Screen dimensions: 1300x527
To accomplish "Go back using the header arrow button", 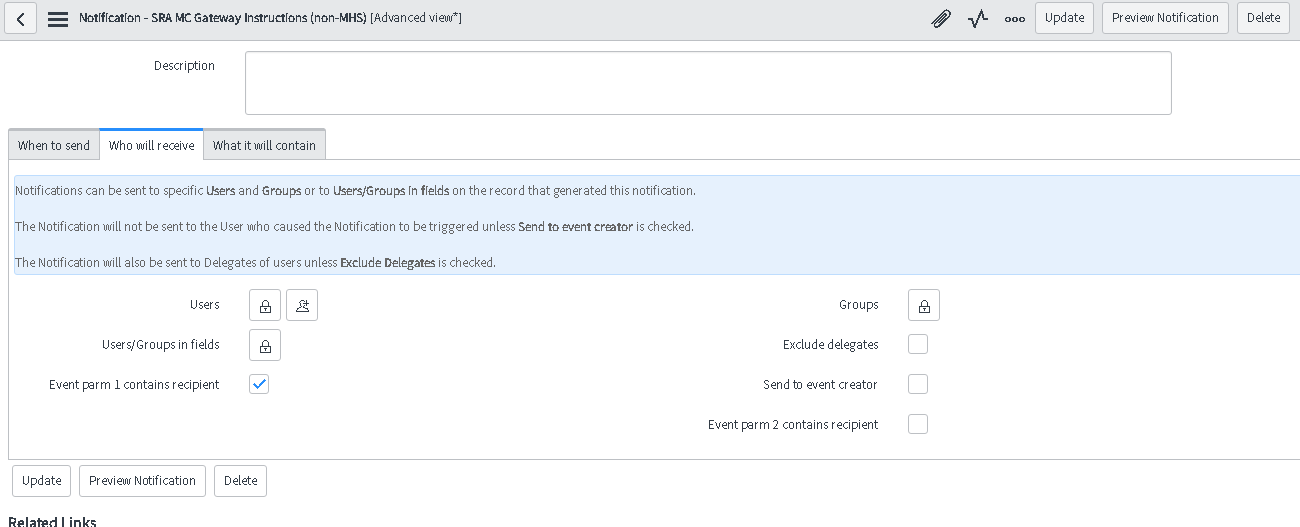I will click(20, 18).
